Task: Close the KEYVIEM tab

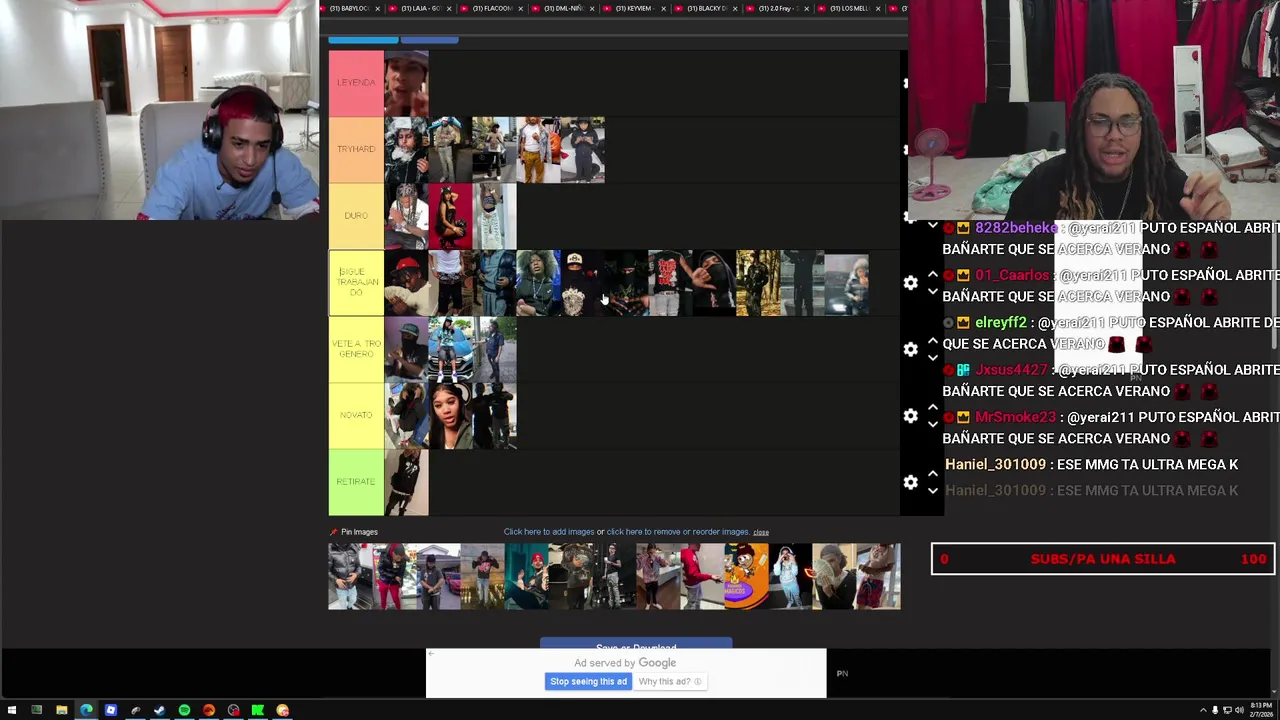Action: tap(663, 8)
